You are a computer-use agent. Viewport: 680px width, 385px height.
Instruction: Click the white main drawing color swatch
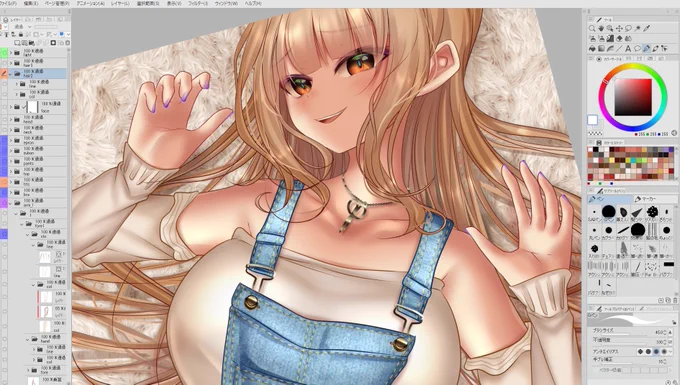tap(592, 120)
